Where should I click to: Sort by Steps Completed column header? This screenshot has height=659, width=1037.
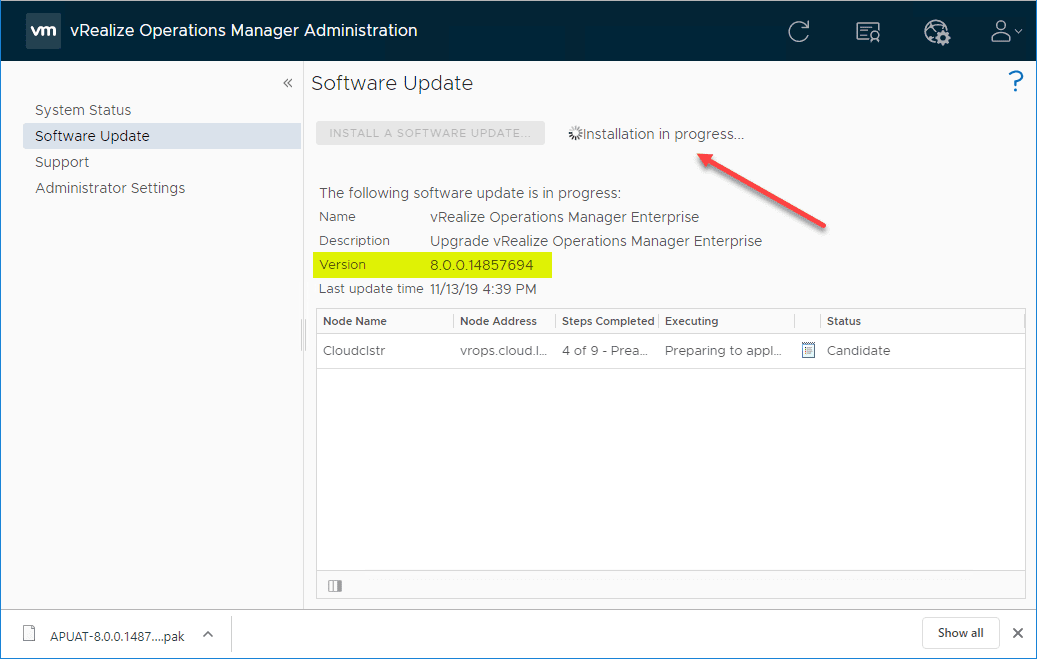coord(608,321)
